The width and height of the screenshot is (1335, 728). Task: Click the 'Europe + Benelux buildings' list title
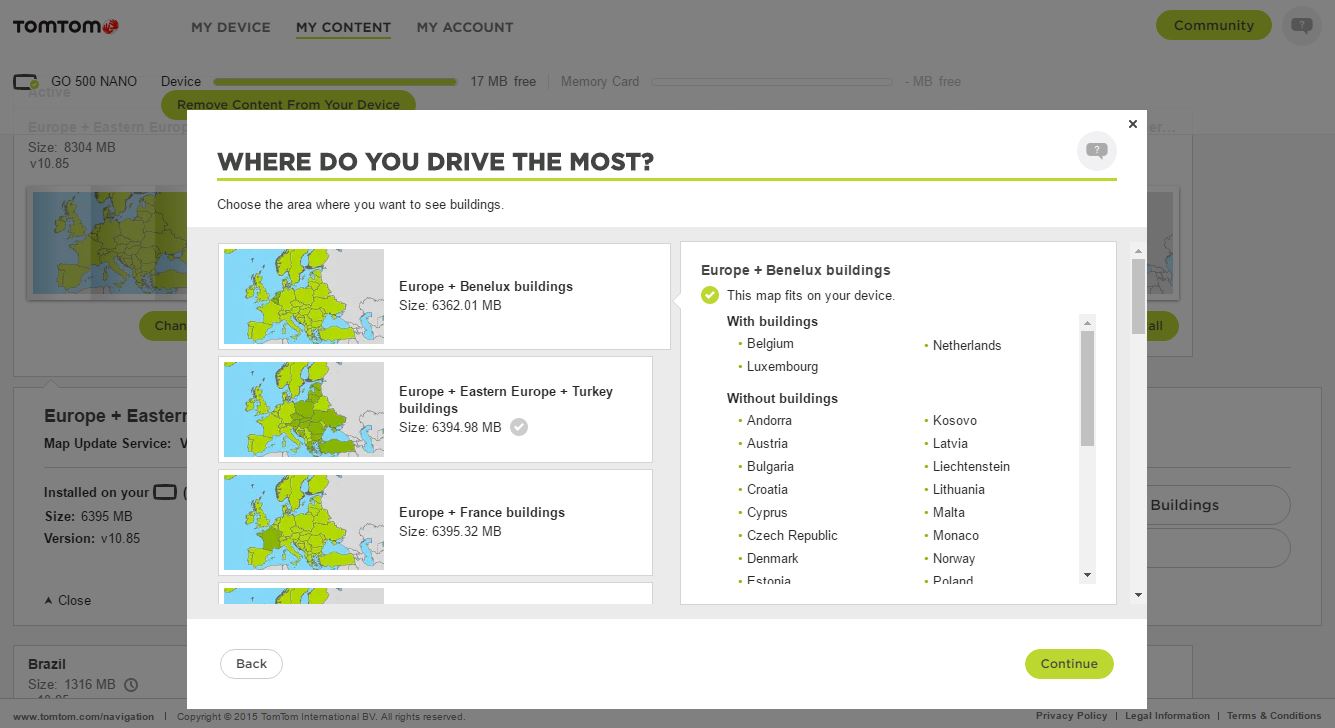[x=486, y=286]
